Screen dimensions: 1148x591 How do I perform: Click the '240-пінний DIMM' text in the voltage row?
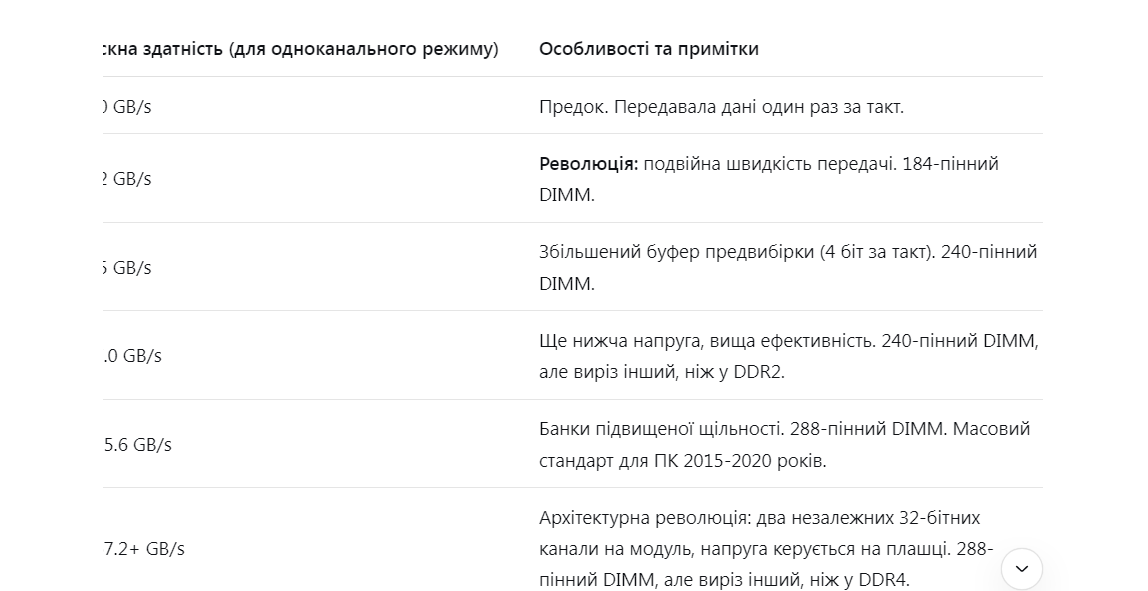[x=960, y=341]
